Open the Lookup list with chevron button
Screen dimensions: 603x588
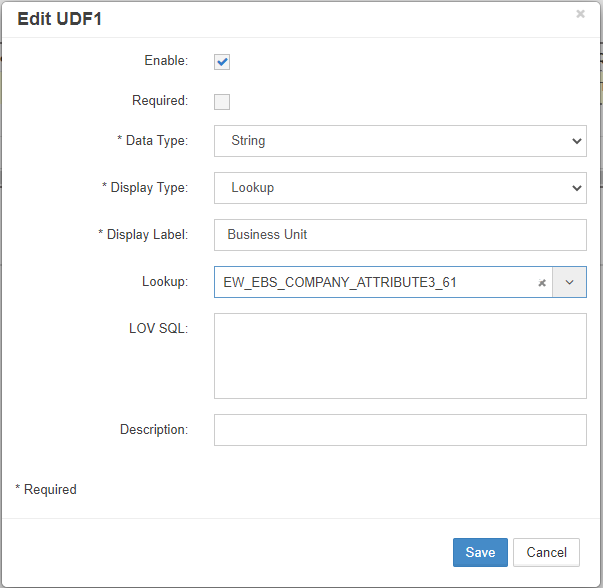coord(569,283)
